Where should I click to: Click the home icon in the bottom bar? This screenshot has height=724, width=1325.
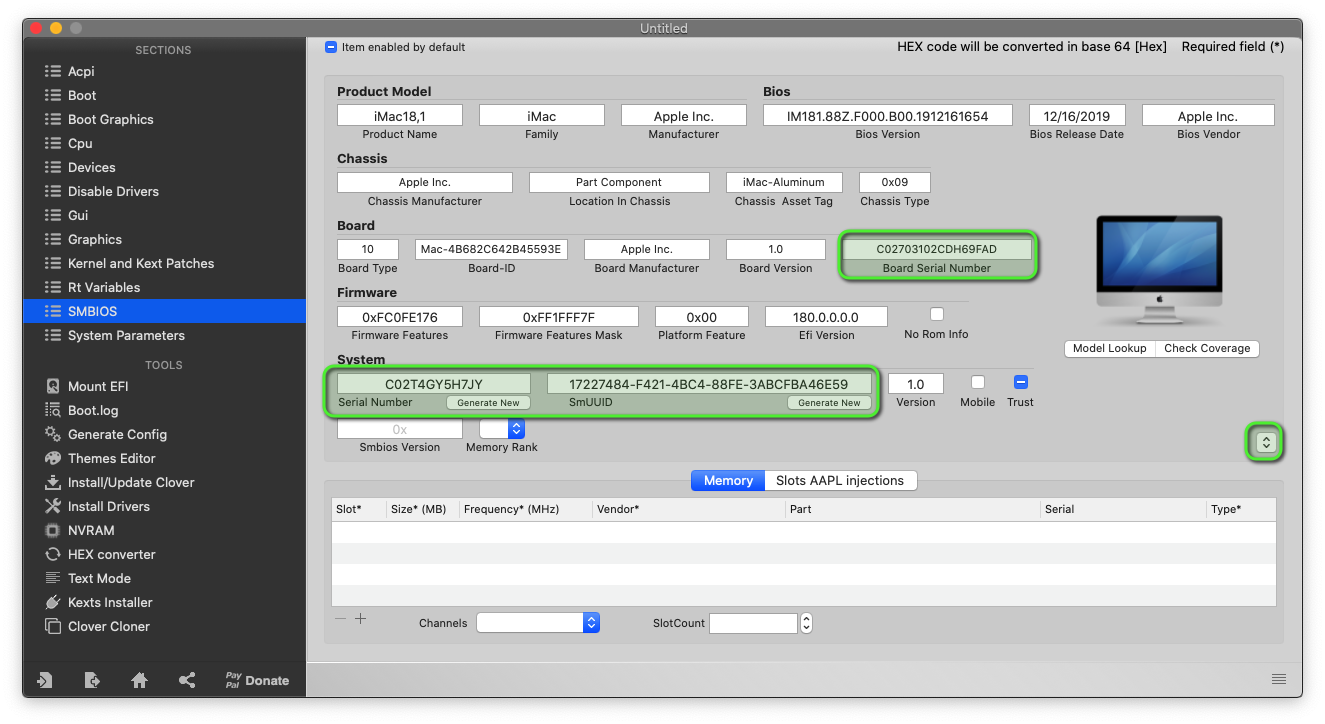140,680
